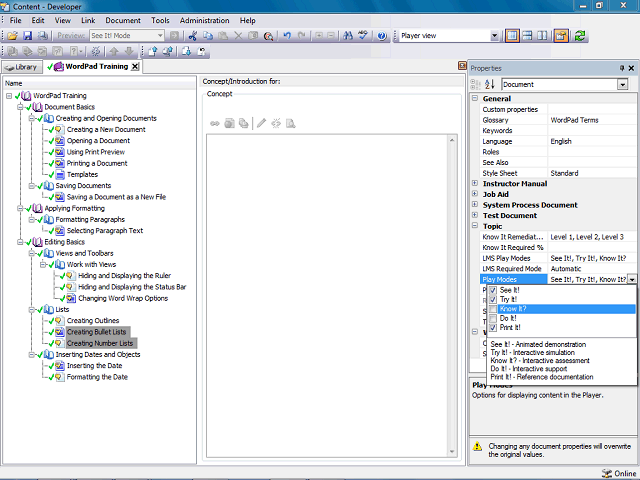Screen dimensions: 640x480
Task: Select the Changing Word Wrap Options topic
Action: 123,298
